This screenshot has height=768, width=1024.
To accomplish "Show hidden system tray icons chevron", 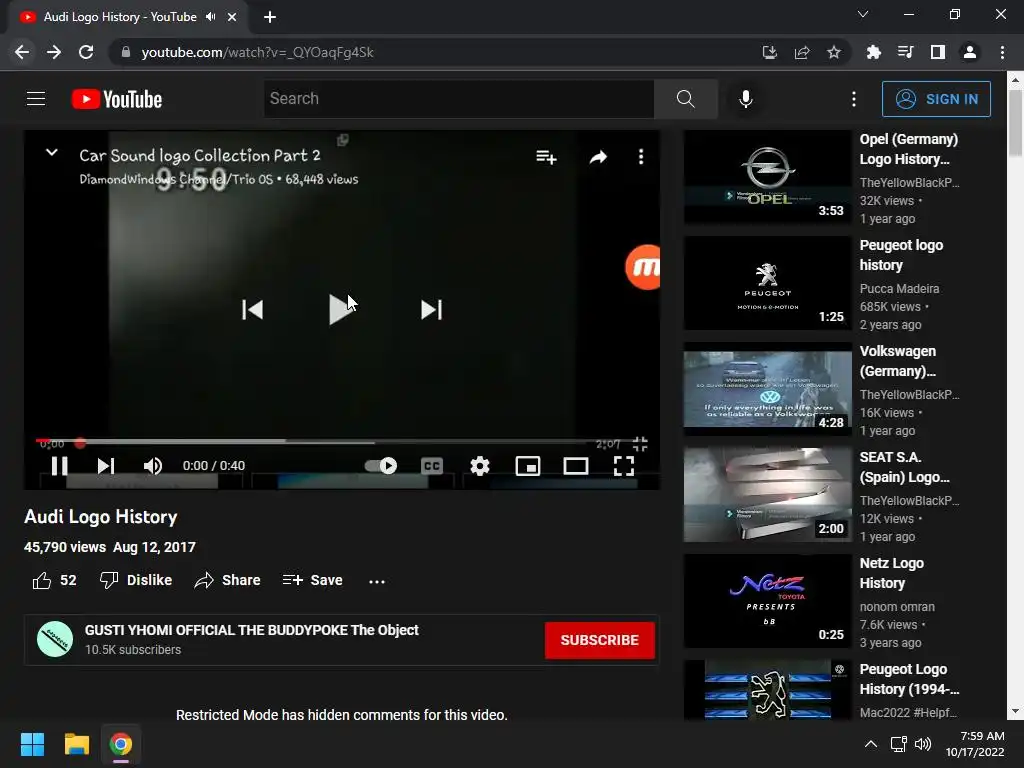I will 871,744.
